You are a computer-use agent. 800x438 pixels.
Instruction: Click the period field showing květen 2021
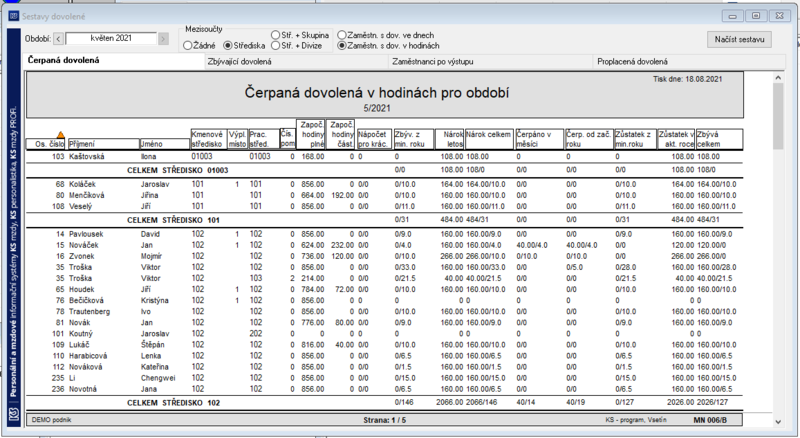111,38
